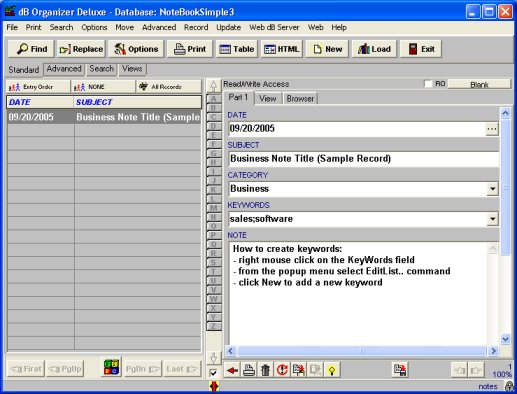This screenshot has width=517, height=394.
Task: Open the Search menu
Action: (61, 27)
